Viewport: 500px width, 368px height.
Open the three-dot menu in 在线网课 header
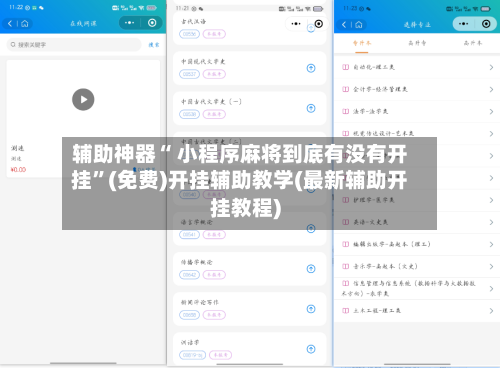[129, 23]
